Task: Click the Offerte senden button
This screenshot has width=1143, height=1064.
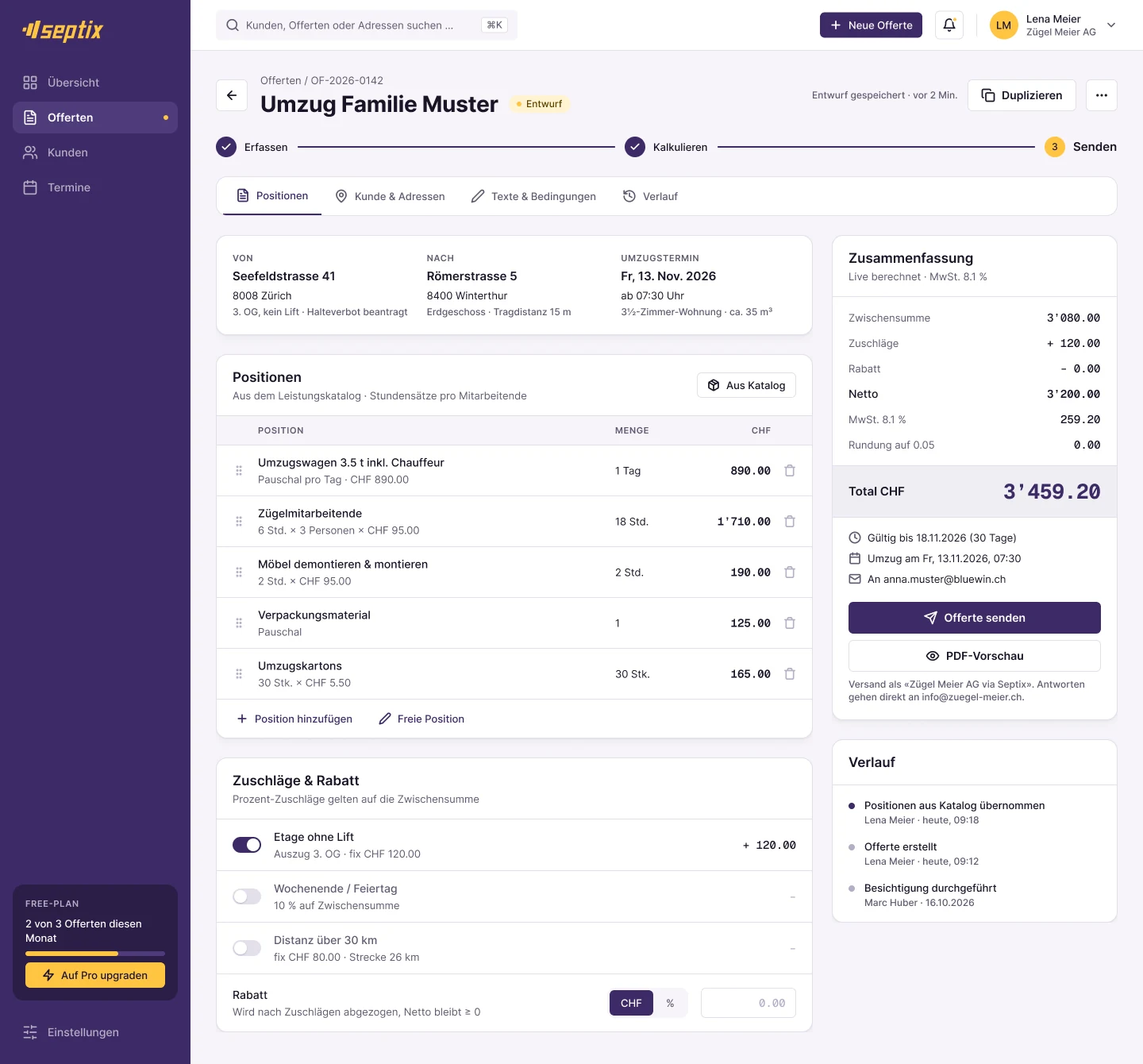Action: tap(975, 618)
